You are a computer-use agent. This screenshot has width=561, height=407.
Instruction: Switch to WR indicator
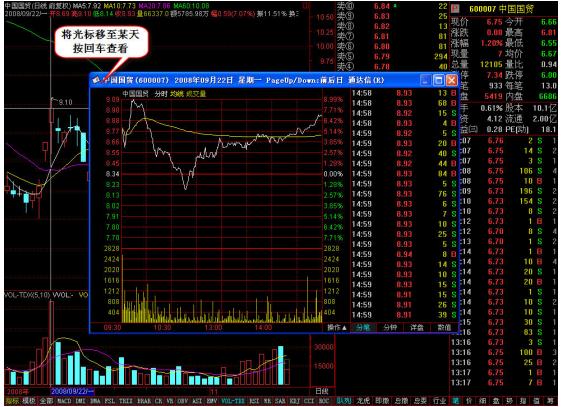tap(267, 401)
